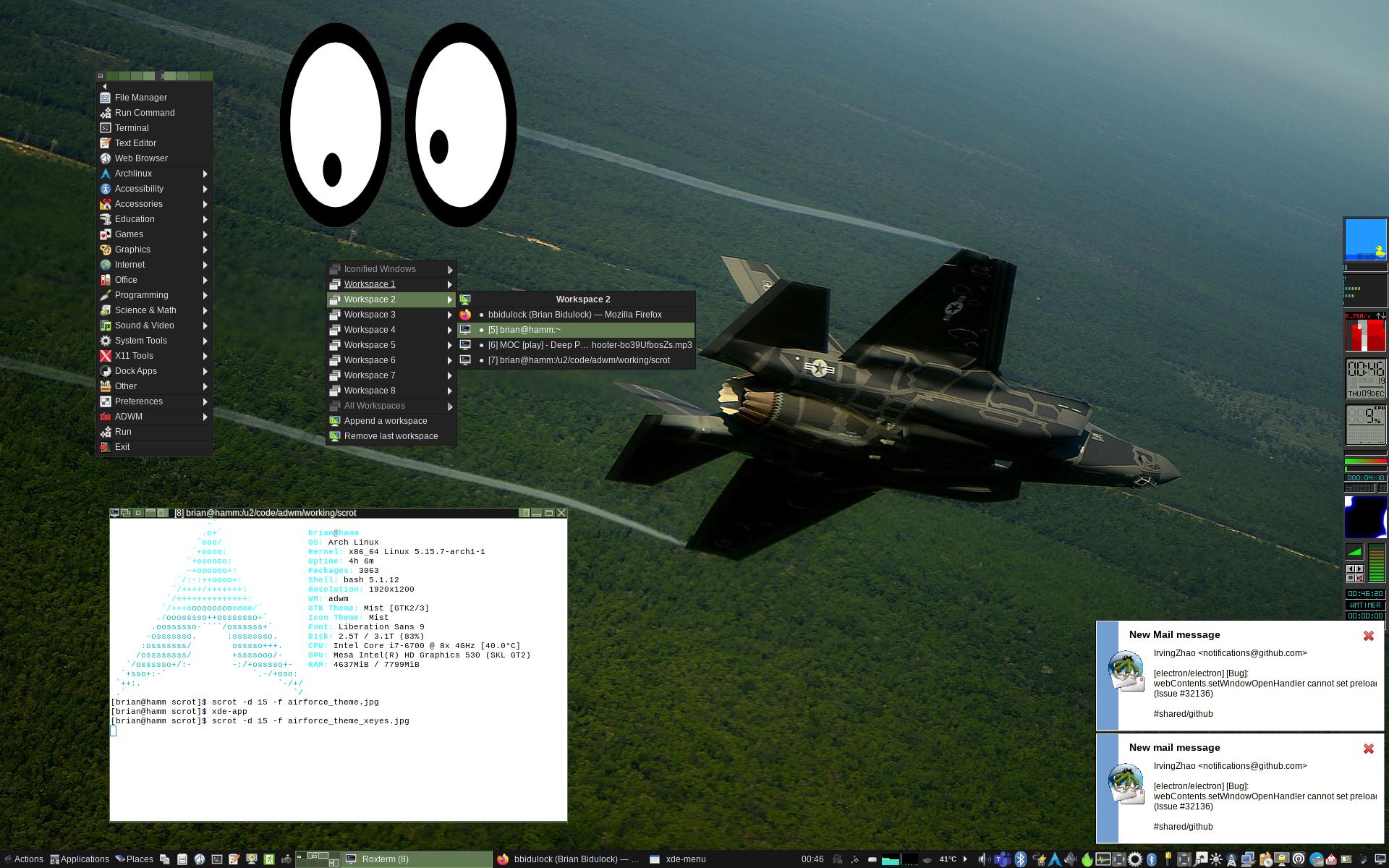Click the camera screenshot launcher in panel
This screenshot has height=868, width=1389.
pyautogui.click(x=286, y=859)
